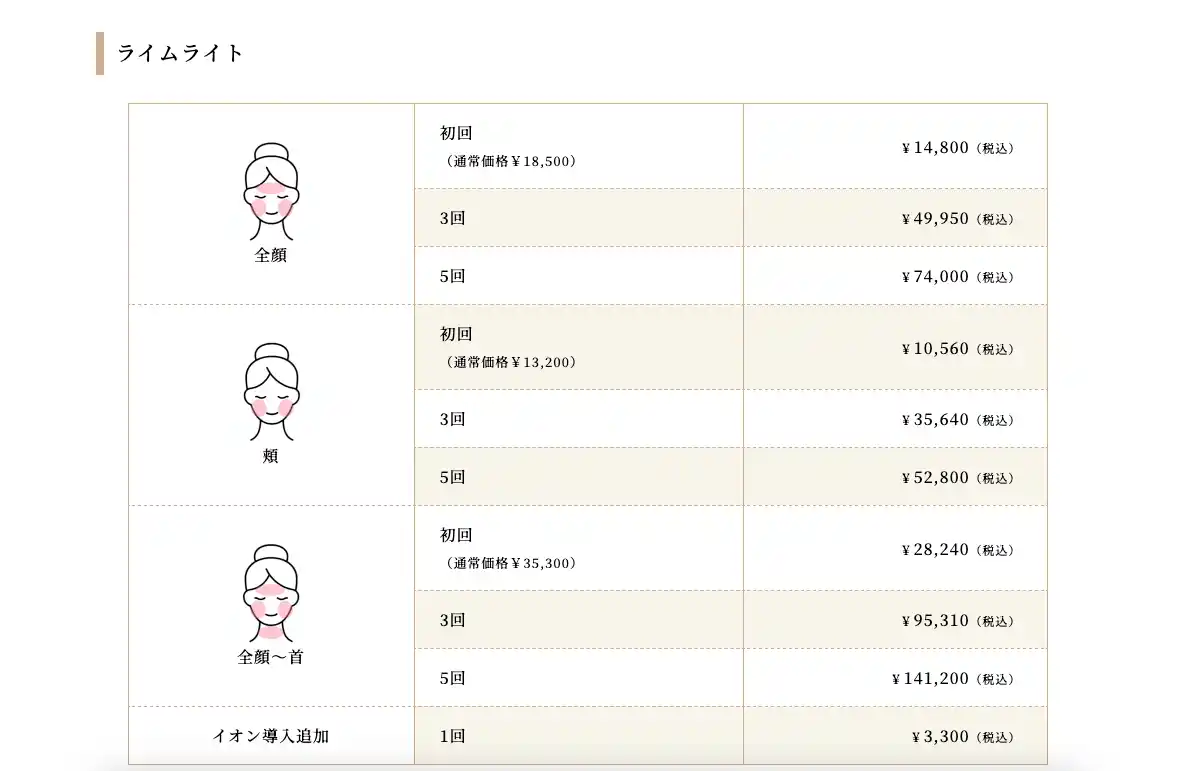Click the 全顔 label under the first face
The height and width of the screenshot is (771, 1198).
(x=270, y=255)
